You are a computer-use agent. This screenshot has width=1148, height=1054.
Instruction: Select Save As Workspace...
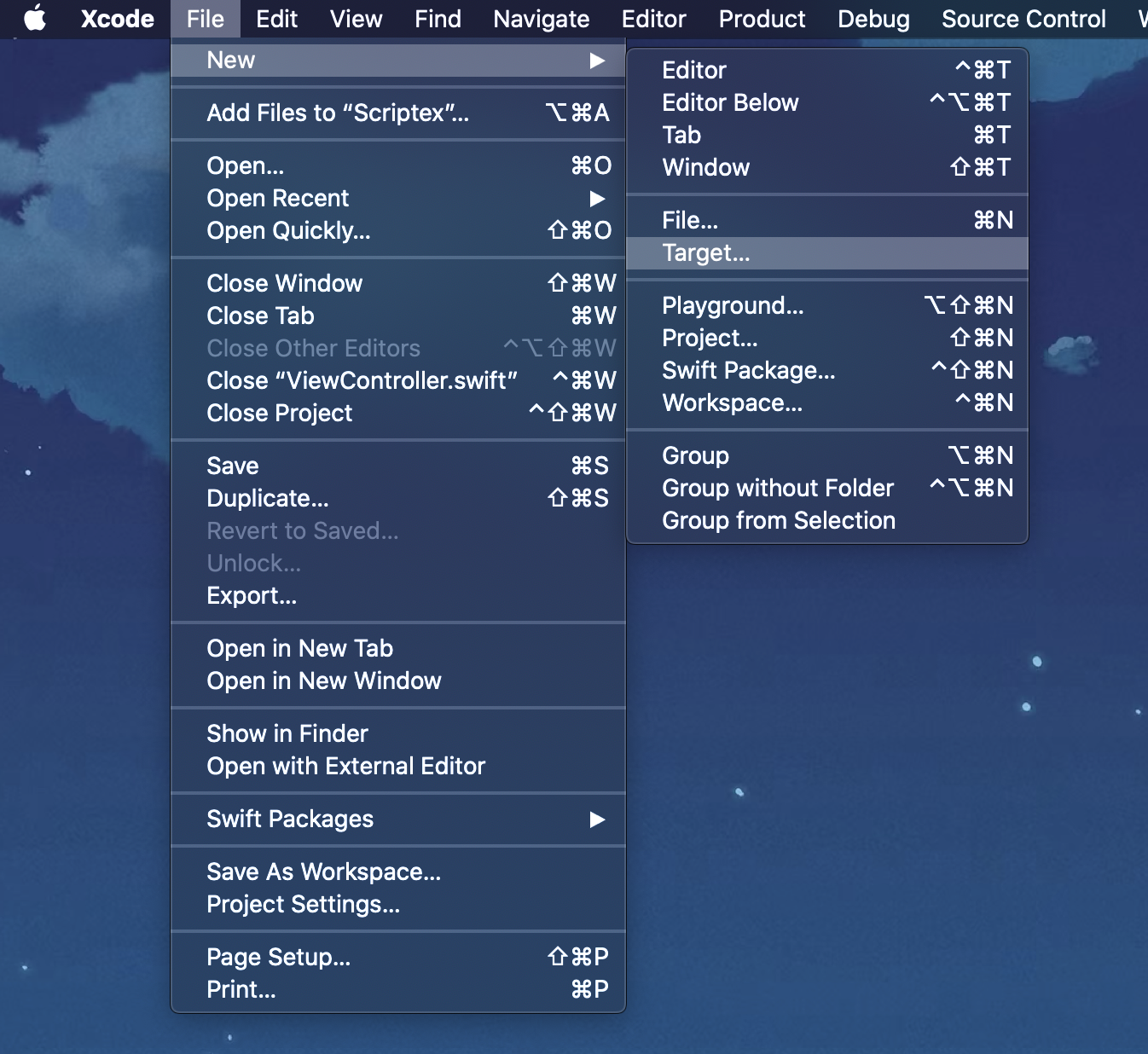[x=323, y=872]
